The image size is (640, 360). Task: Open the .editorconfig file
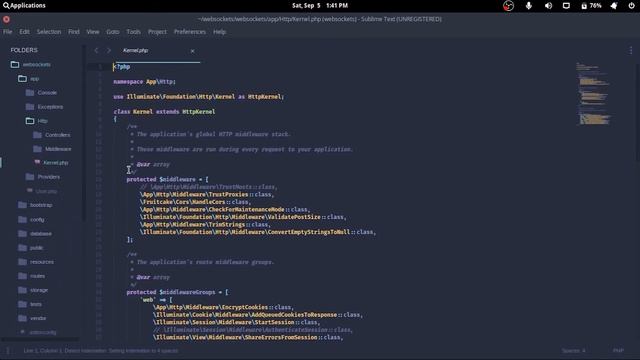pos(42,332)
